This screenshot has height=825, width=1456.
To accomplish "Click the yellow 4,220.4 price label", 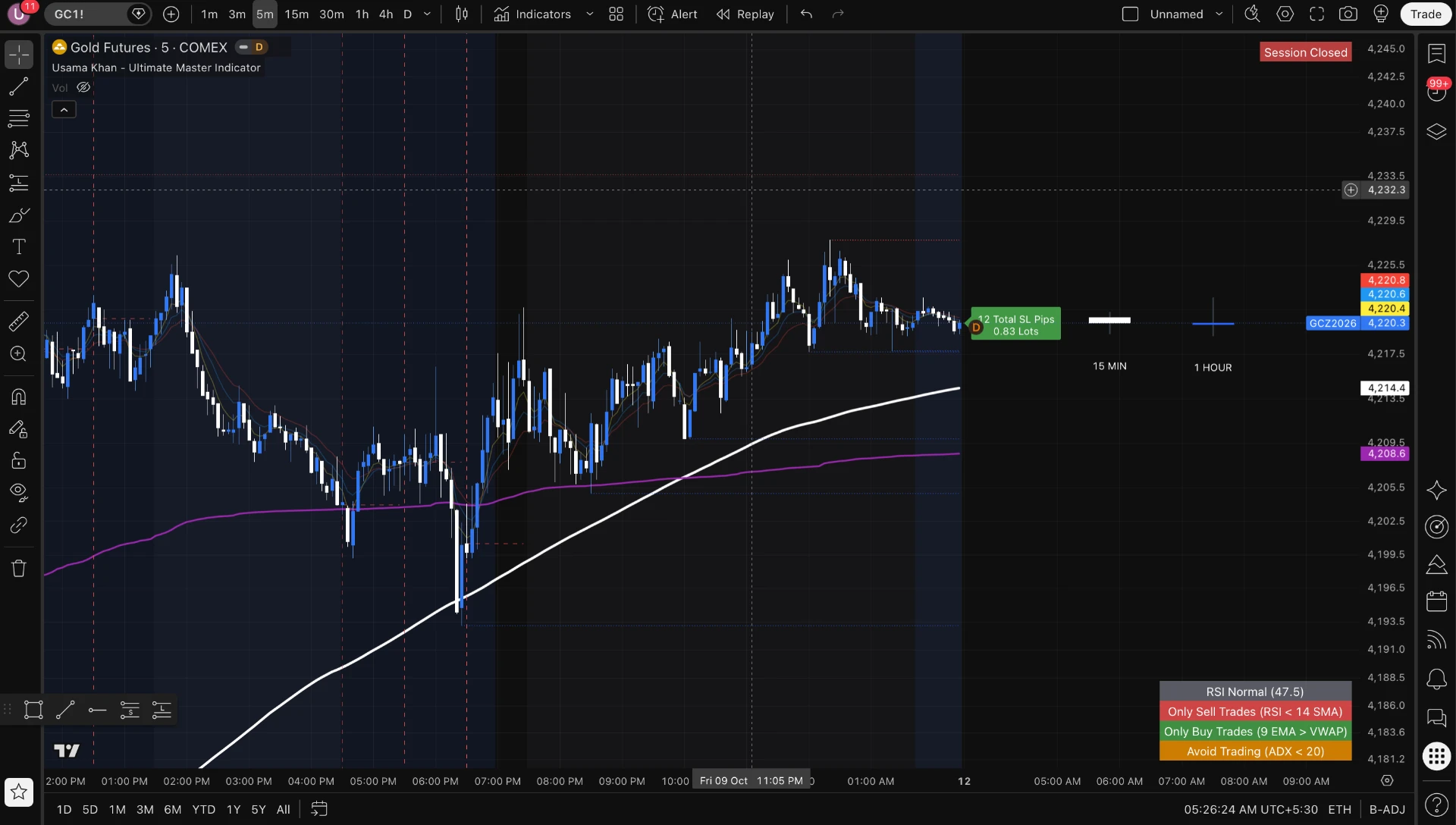I will point(1386,309).
